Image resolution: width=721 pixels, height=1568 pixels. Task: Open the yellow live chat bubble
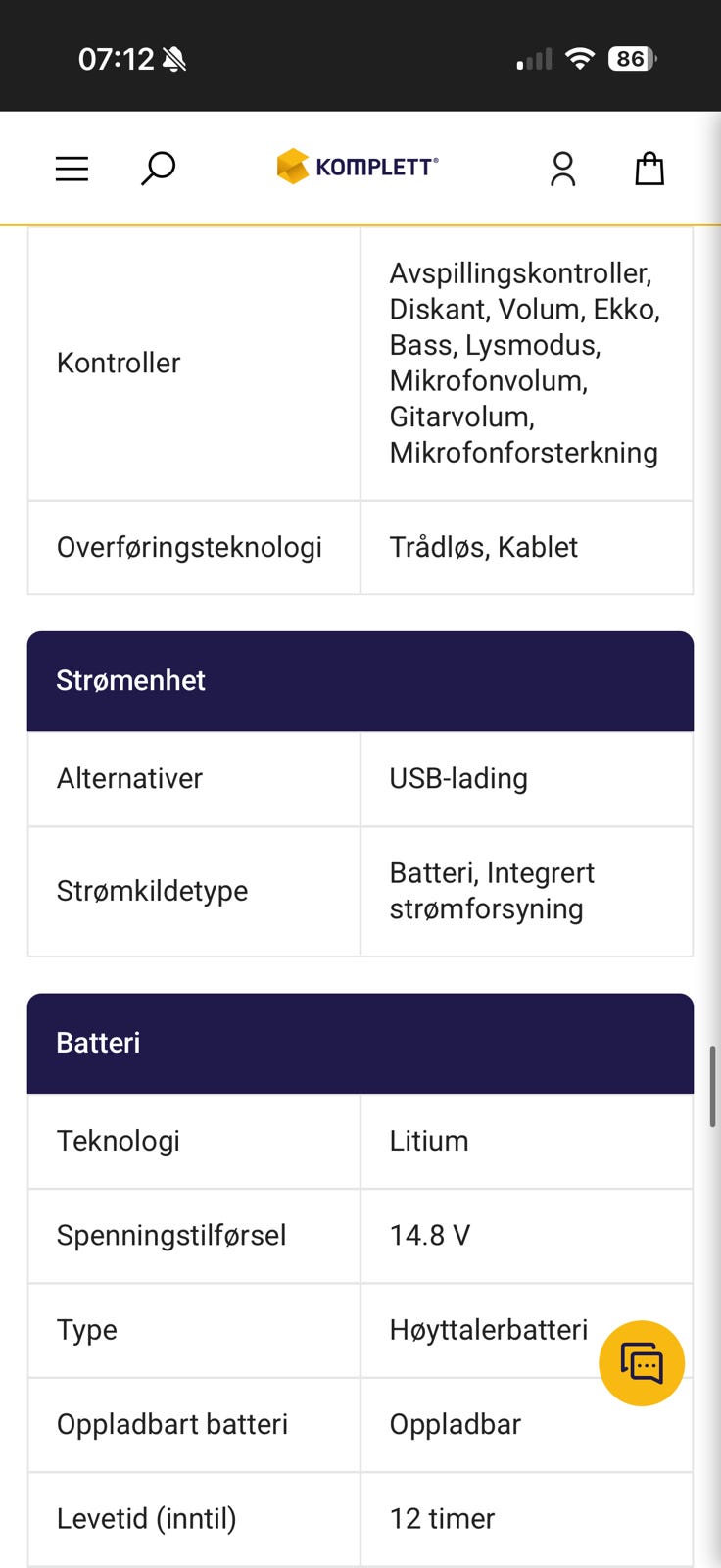642,1363
